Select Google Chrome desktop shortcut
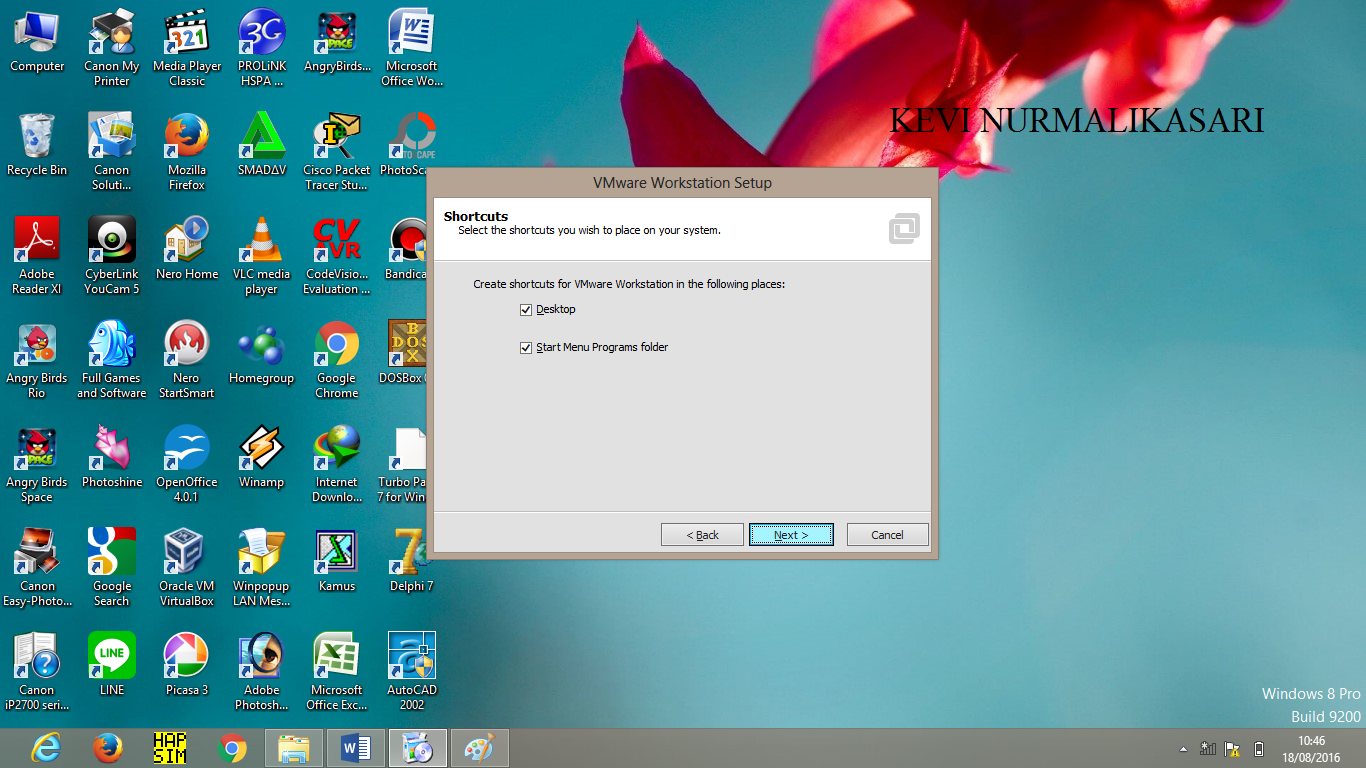This screenshot has width=1366, height=768. click(337, 360)
